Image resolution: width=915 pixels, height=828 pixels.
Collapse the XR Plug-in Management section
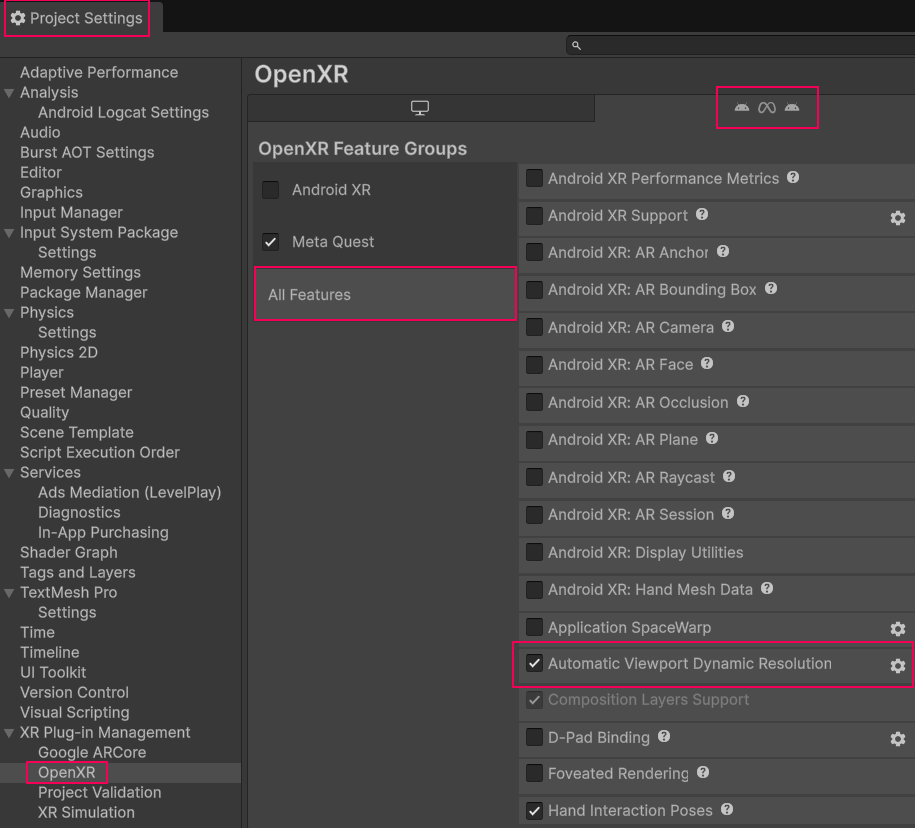10,732
